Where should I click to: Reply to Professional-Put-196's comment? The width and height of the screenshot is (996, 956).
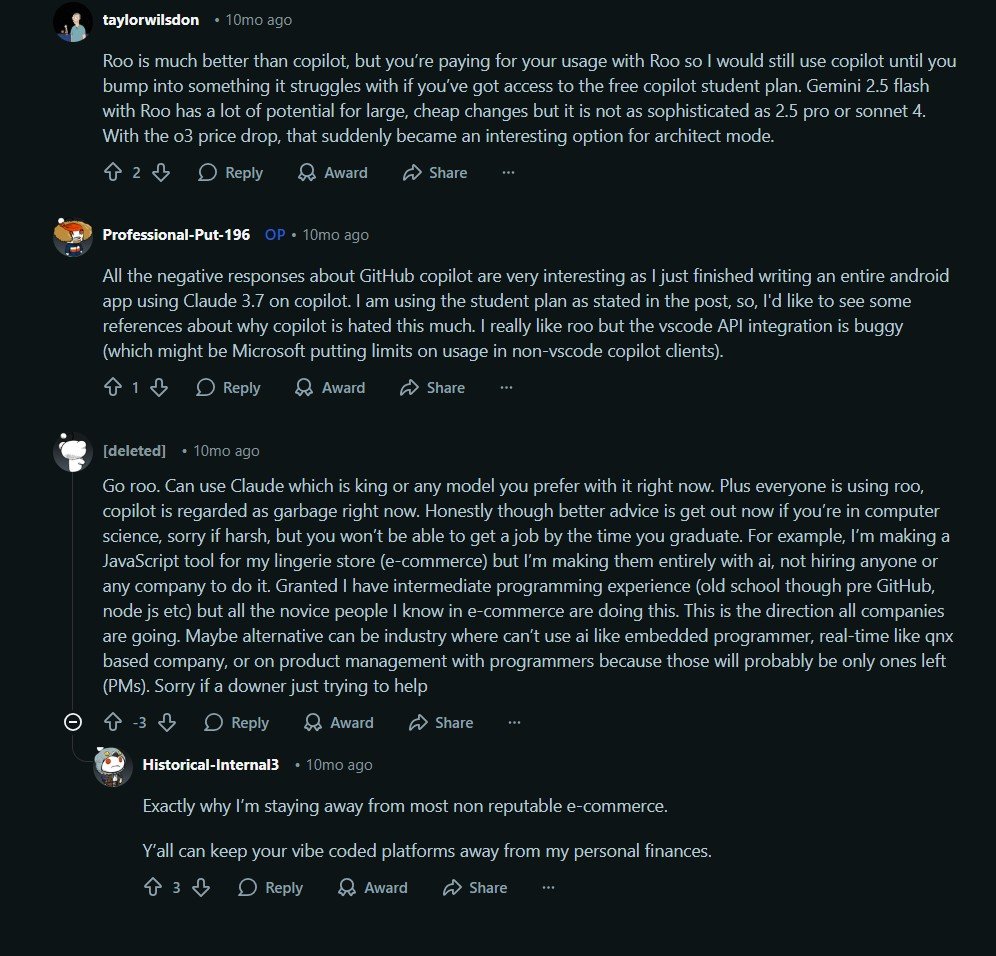tap(229, 388)
